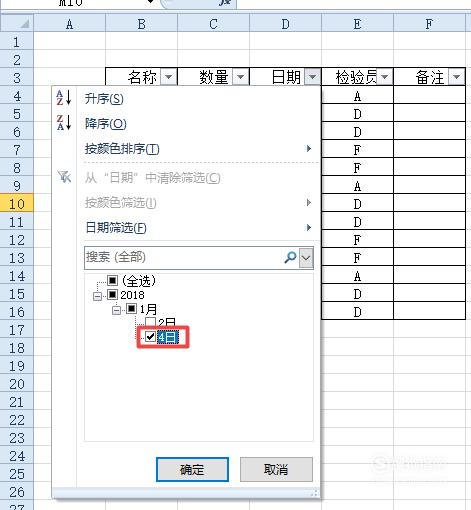Collapse the 2018 tree node
Screen dimensions: 471x510
point(97,296)
